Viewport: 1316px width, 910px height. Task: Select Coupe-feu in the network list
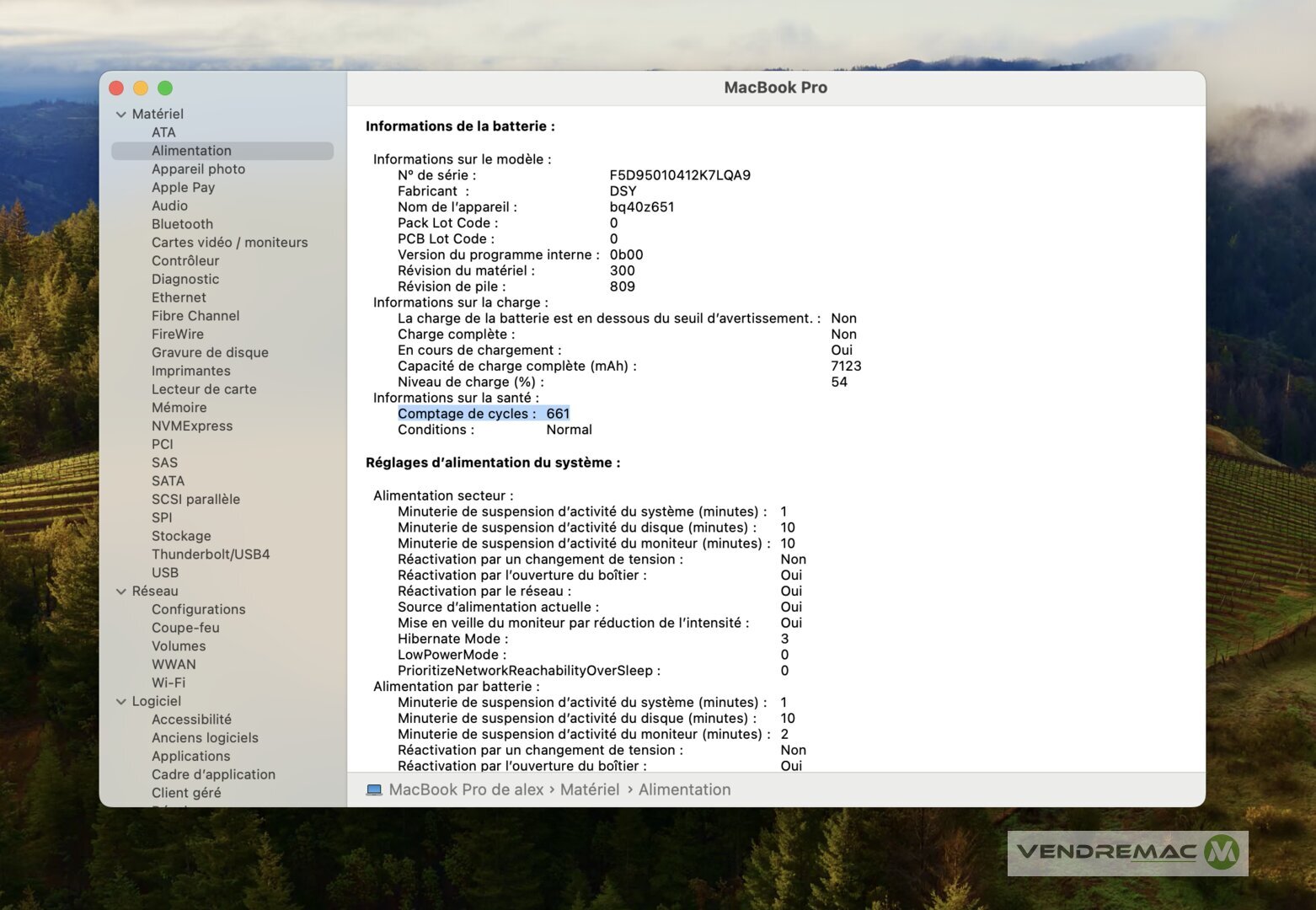point(185,628)
